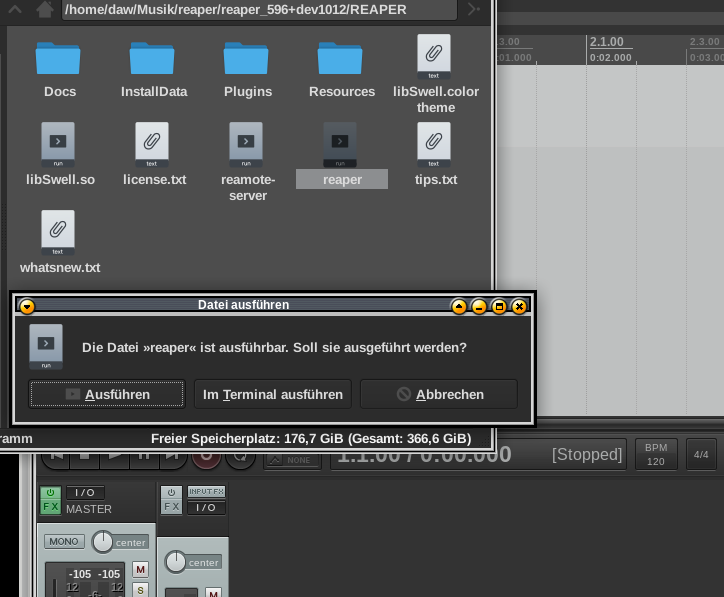Click the [Stopped] transport status
This screenshot has width=724, height=597.
click(587, 454)
